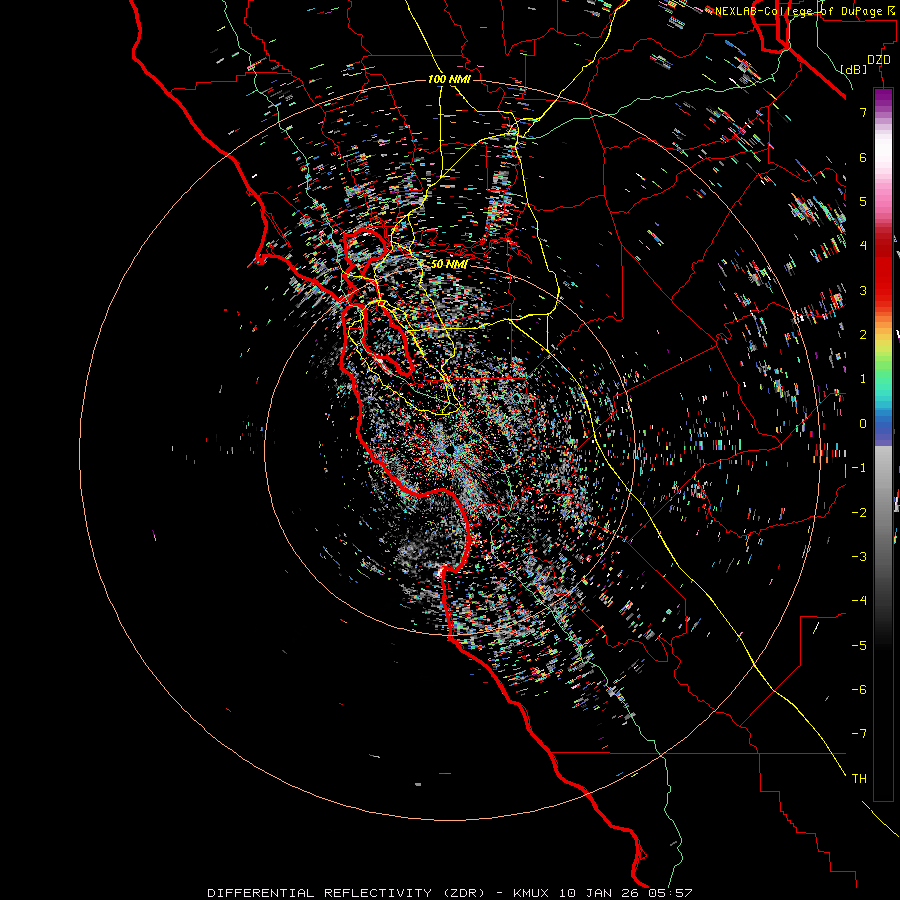Click the "[dB]" unit label
The width and height of the screenshot is (900, 900).
(x=854, y=69)
